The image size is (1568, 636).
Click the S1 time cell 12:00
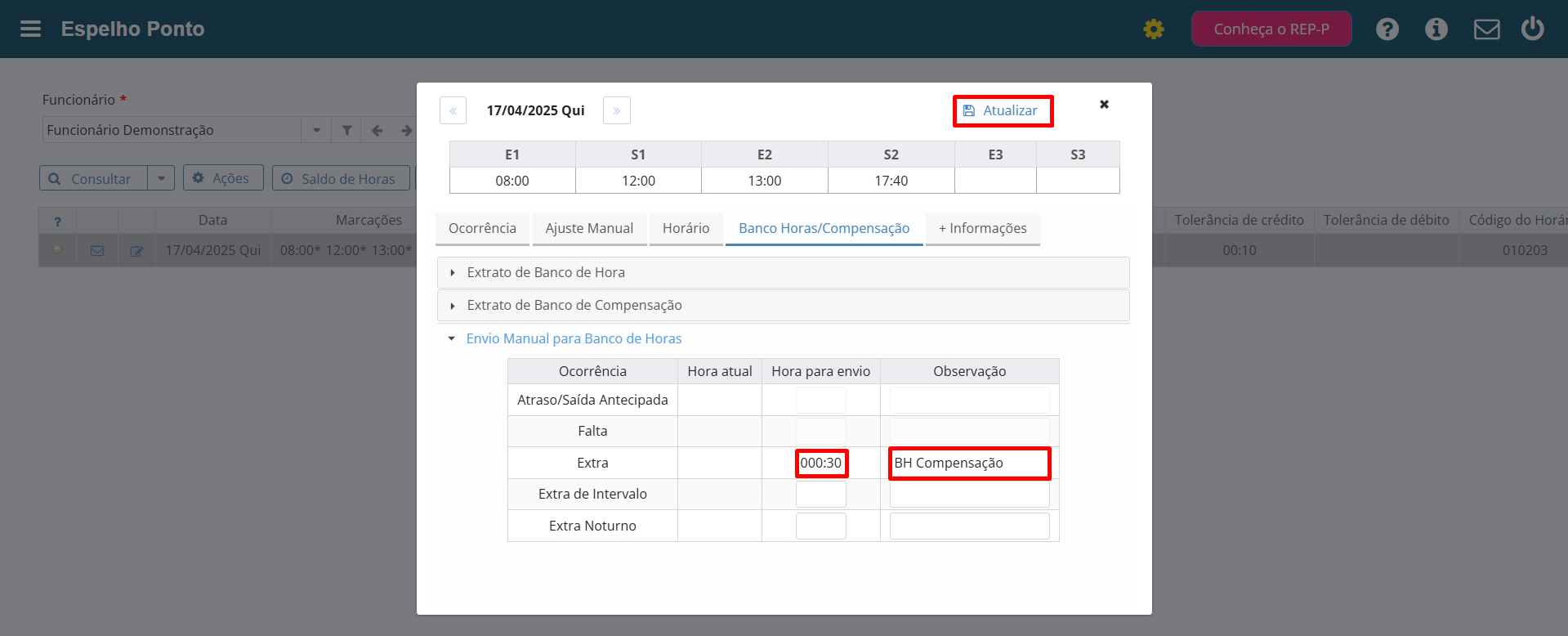coord(638,181)
